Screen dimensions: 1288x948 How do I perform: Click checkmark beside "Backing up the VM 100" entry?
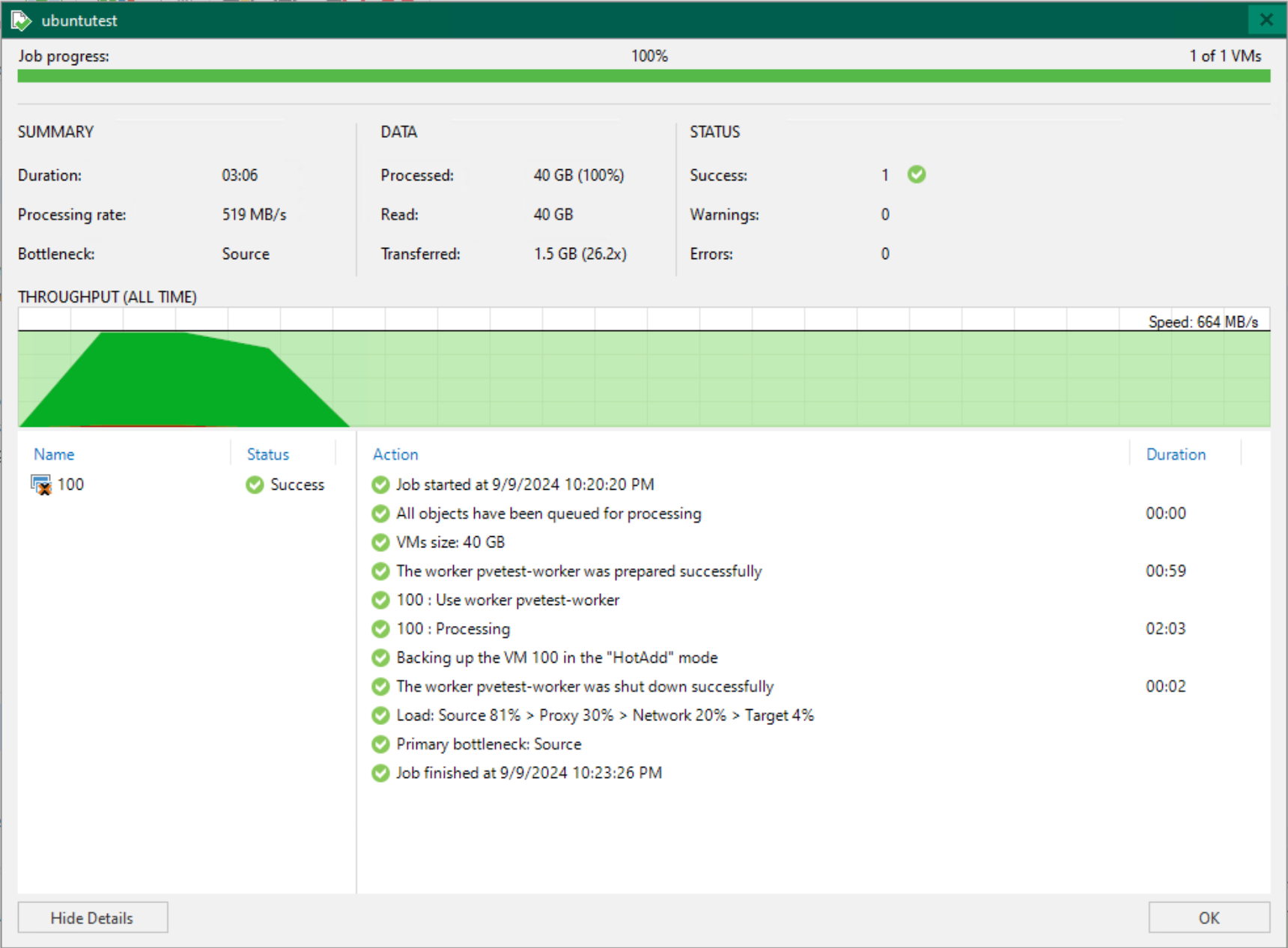[x=380, y=657]
